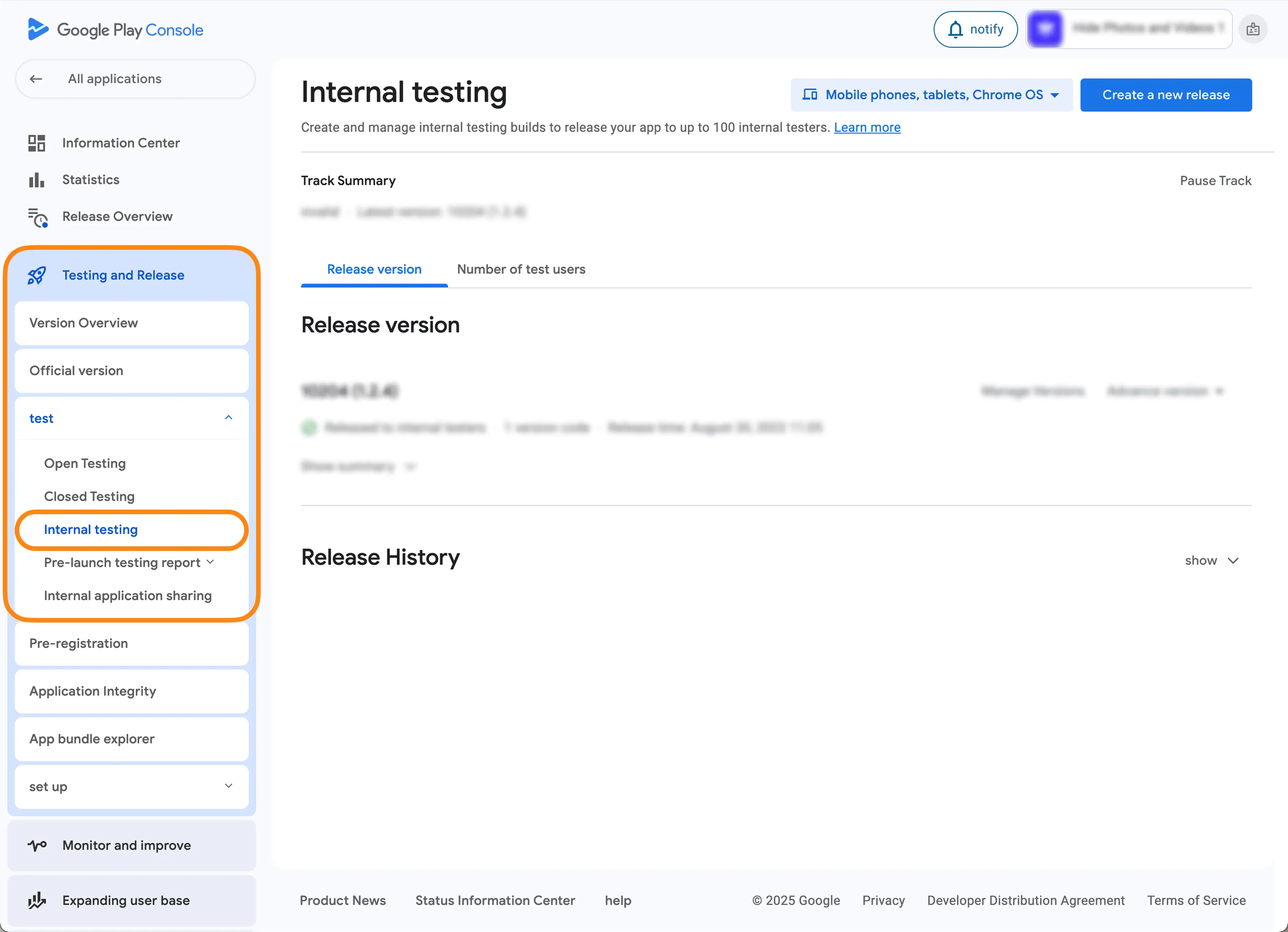Screen dimensions: 1288x932
Task: Open Developer Distribution Agreement link
Action: pyautogui.click(x=1026, y=901)
